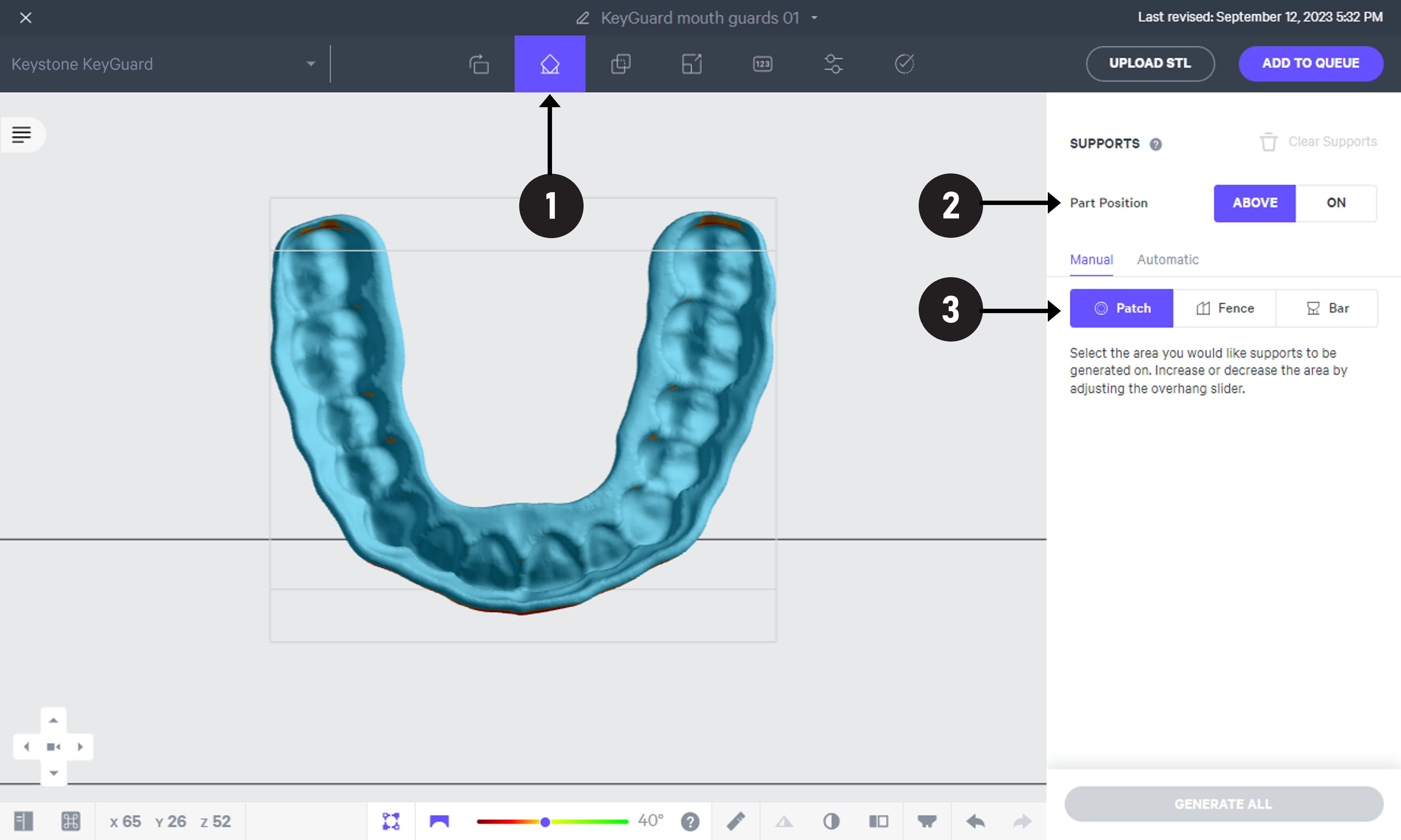The width and height of the screenshot is (1401, 840).
Task: Click GENERATE ALL button
Action: (1223, 804)
